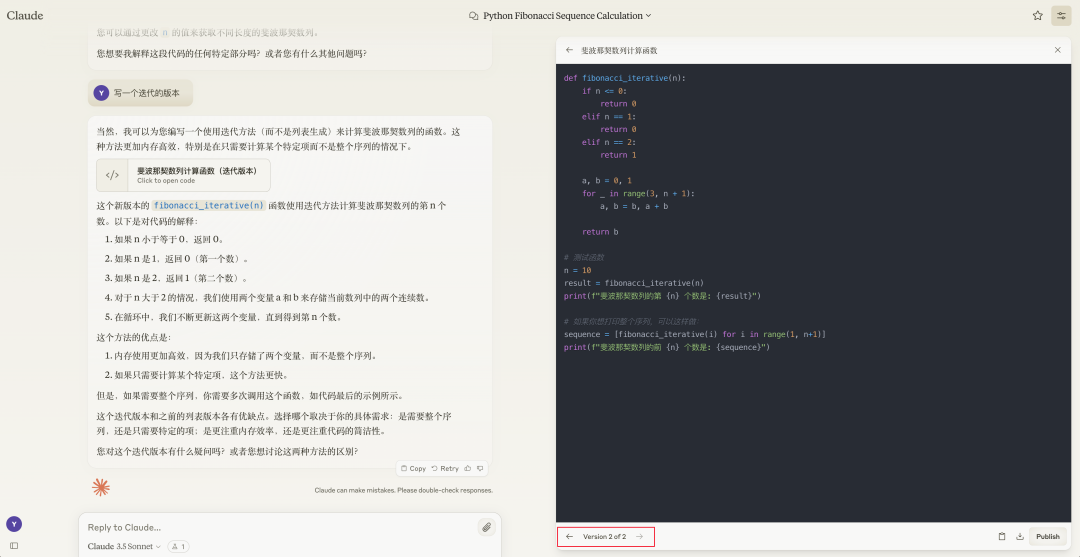Click code line result = fibonacci_iterative(n)
Image resolution: width=1080 pixels, height=557 pixels.
click(x=634, y=283)
